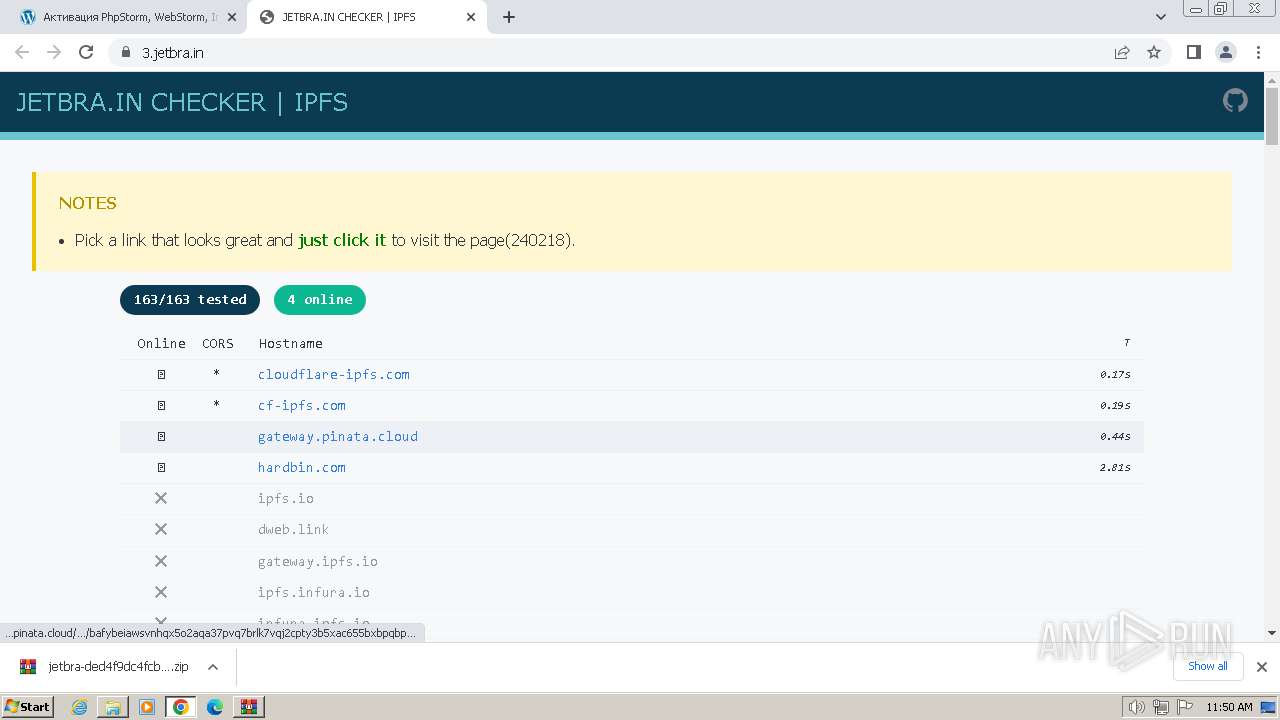Click the WinRAR zip icon in downloads bar
This screenshot has height=720, width=1280.
(x=28, y=666)
